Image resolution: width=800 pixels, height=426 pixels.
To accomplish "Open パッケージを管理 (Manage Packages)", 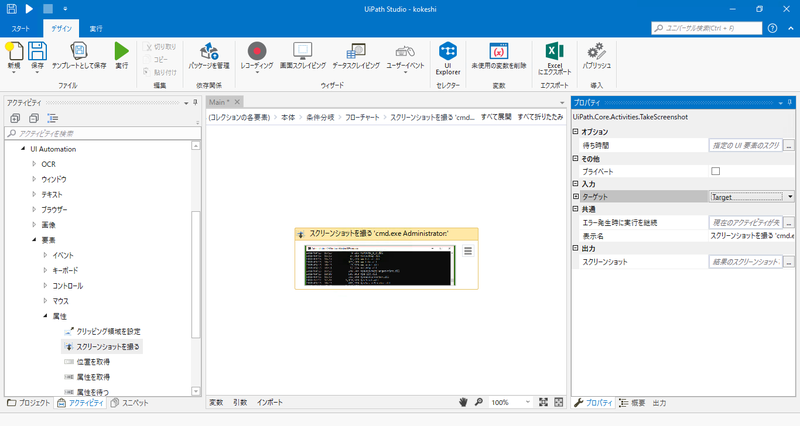I will point(209,56).
